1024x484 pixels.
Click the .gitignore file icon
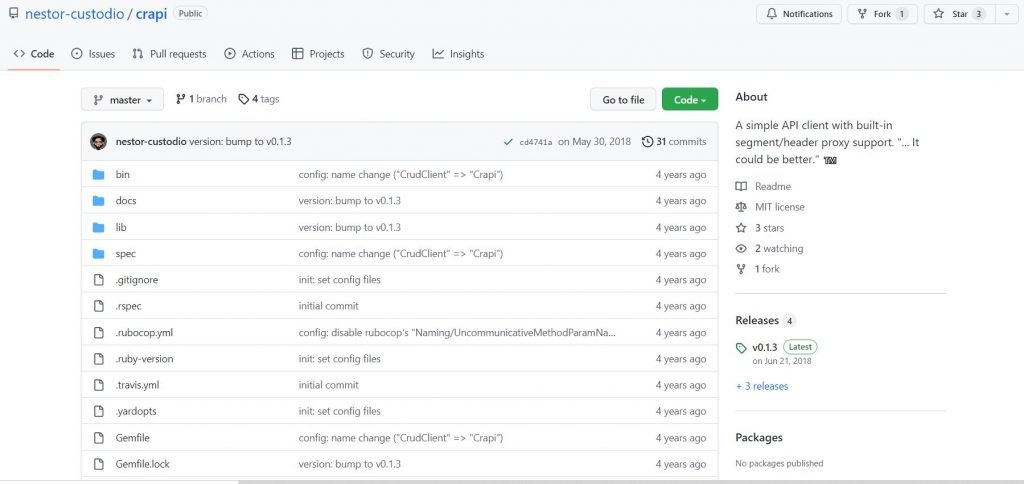click(99, 280)
